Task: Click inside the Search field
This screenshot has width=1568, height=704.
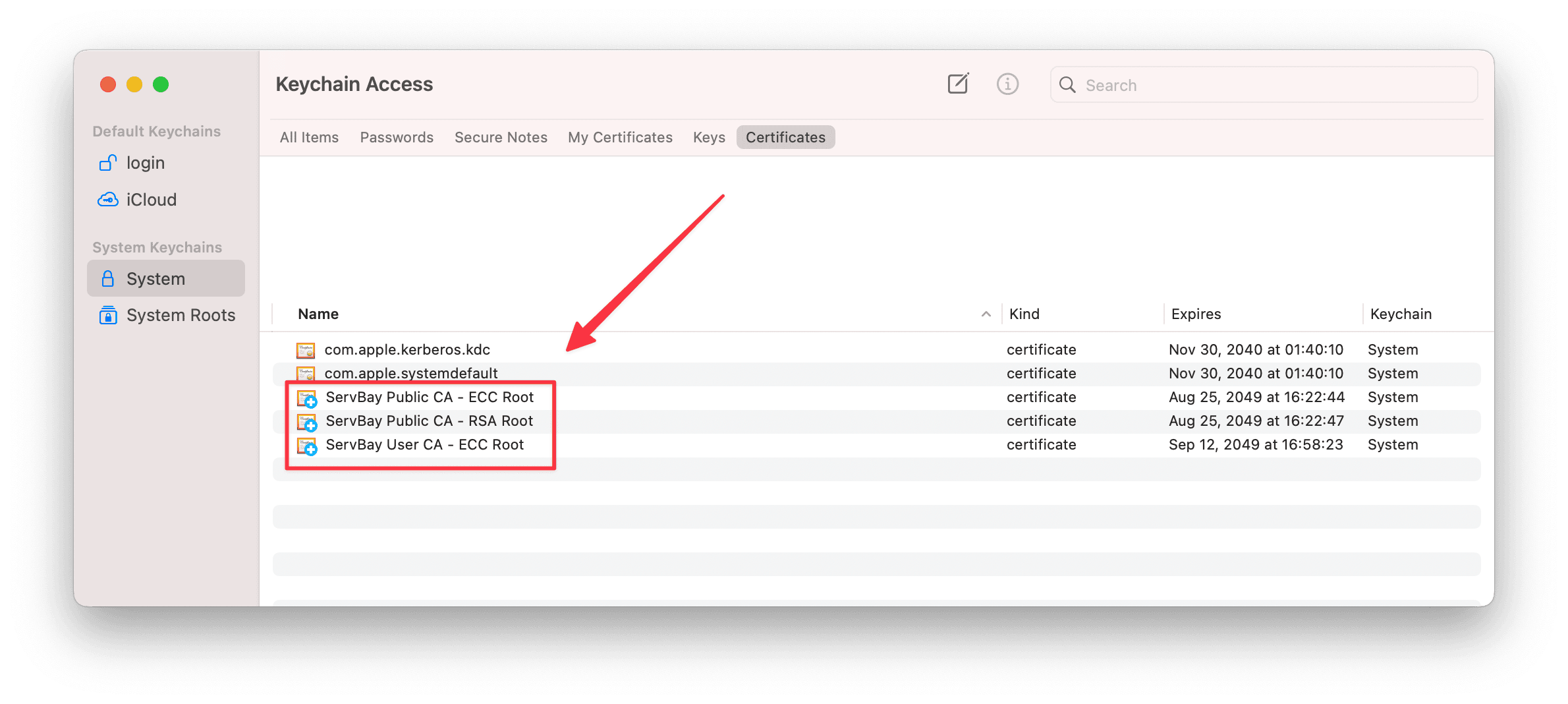Action: tap(1252, 84)
